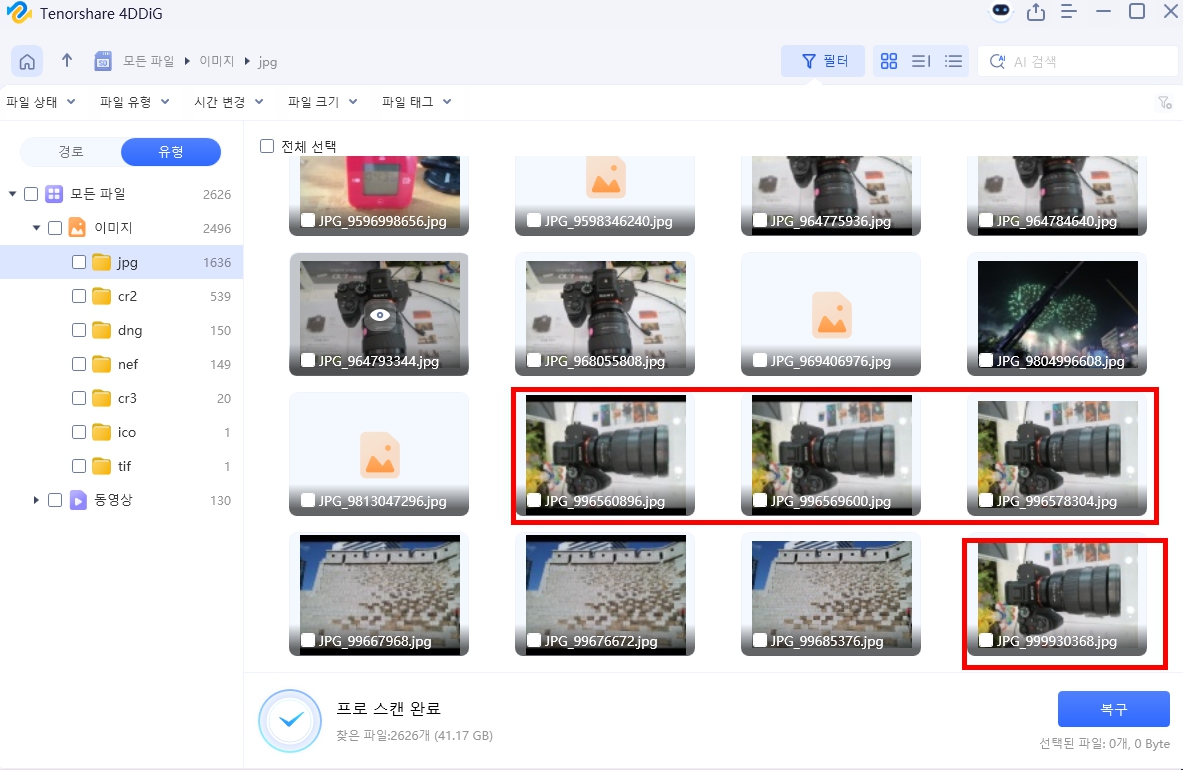Collapse the 모든 파일 tree node
Screen dimensions: 1183x770
(x=12, y=194)
